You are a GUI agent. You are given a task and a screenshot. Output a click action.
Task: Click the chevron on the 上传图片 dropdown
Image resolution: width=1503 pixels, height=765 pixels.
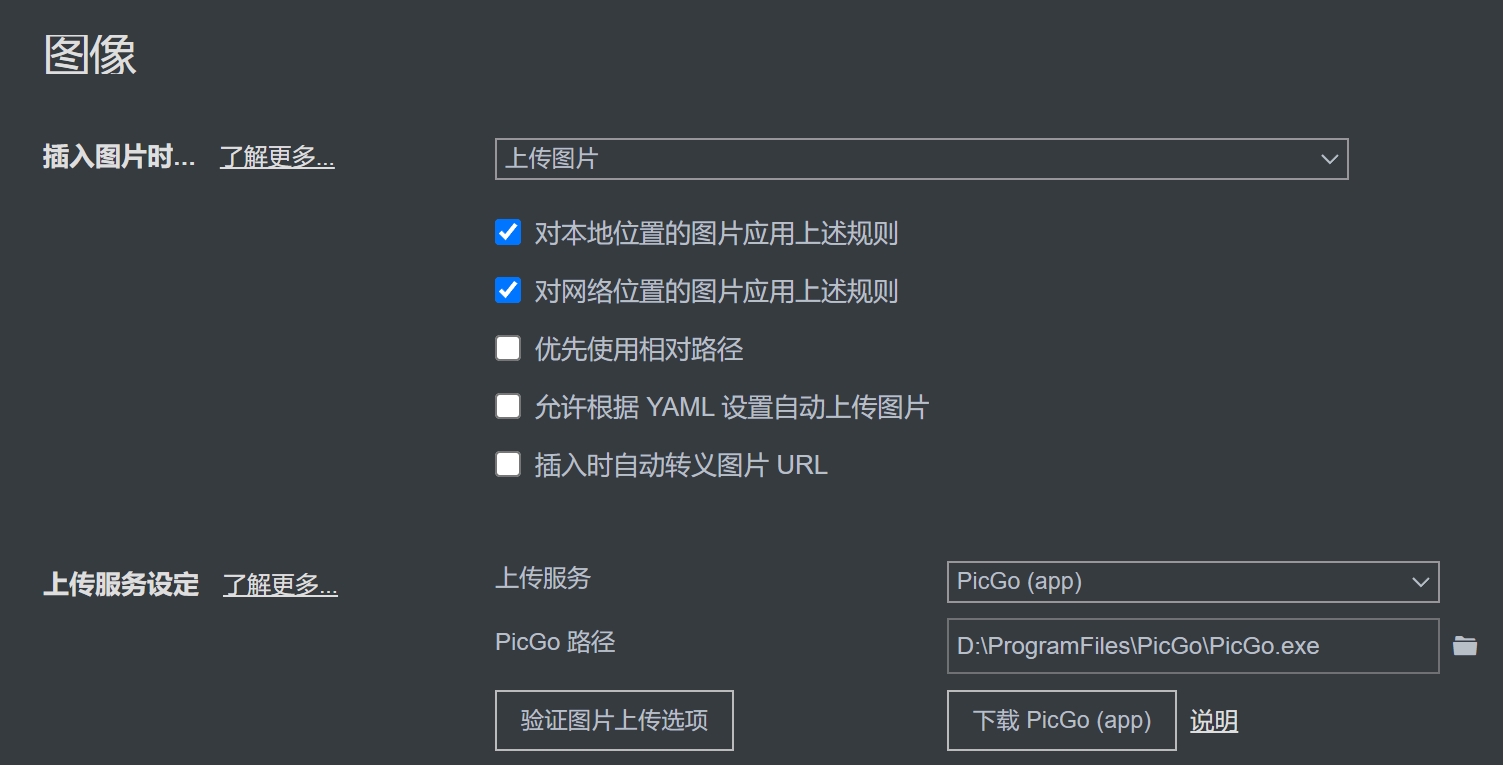point(1328,158)
